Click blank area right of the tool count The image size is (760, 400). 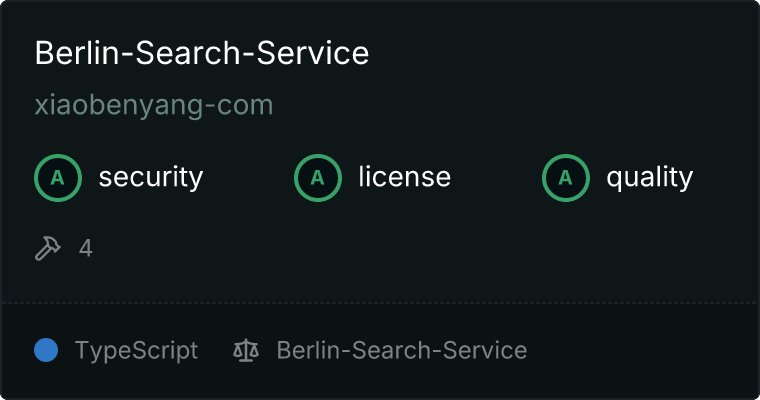pos(412,248)
